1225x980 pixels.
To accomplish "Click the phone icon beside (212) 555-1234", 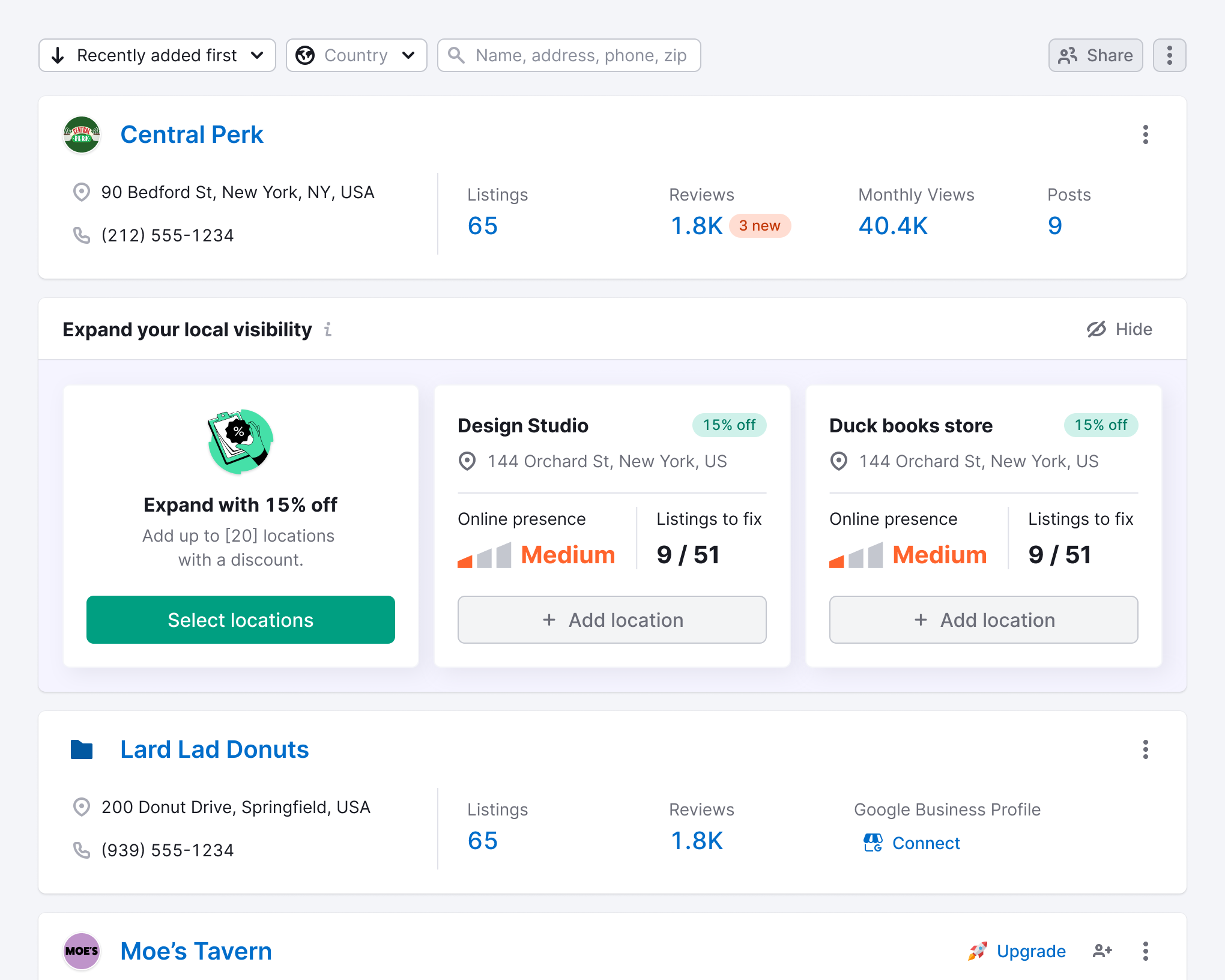I will 82,235.
